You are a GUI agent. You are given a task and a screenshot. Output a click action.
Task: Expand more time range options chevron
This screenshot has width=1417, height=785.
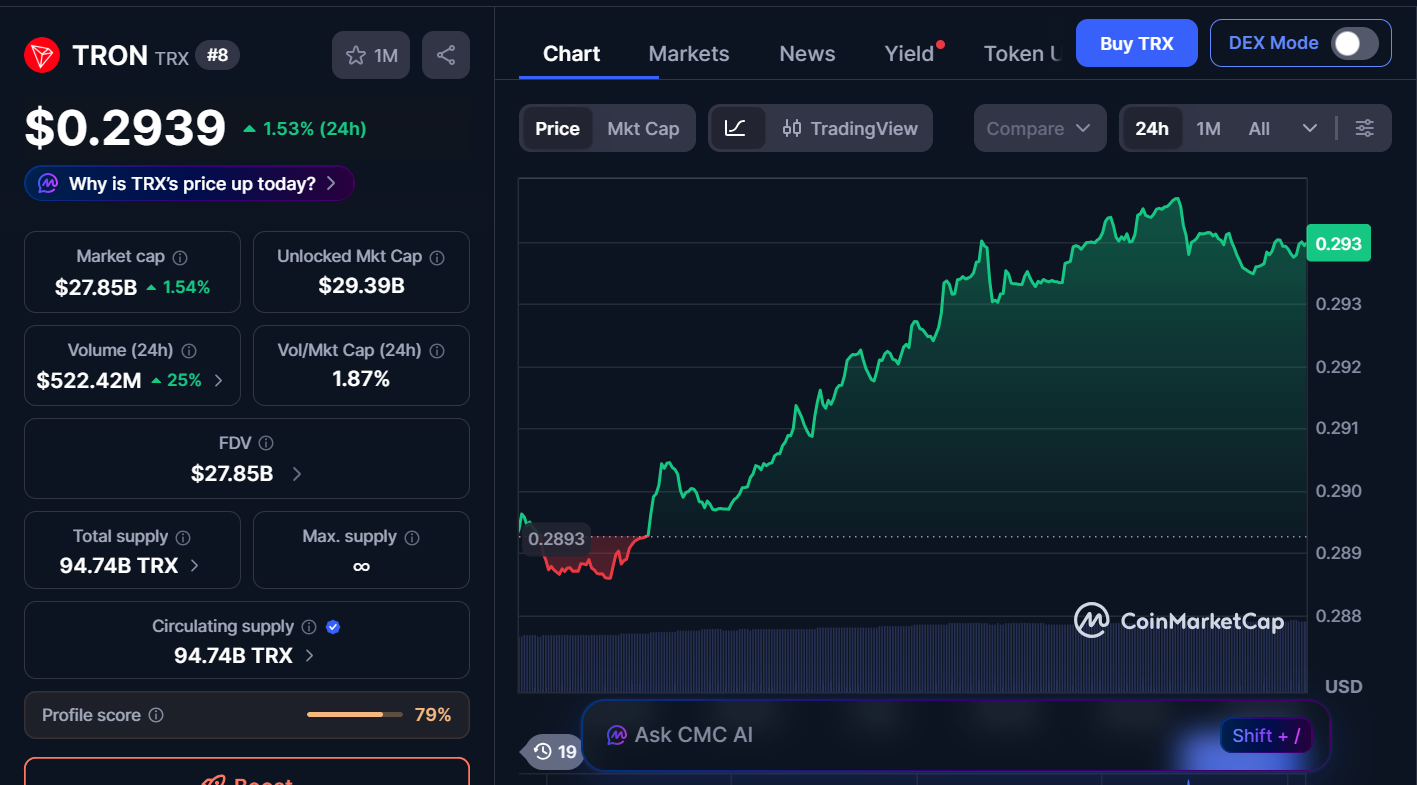point(1310,128)
